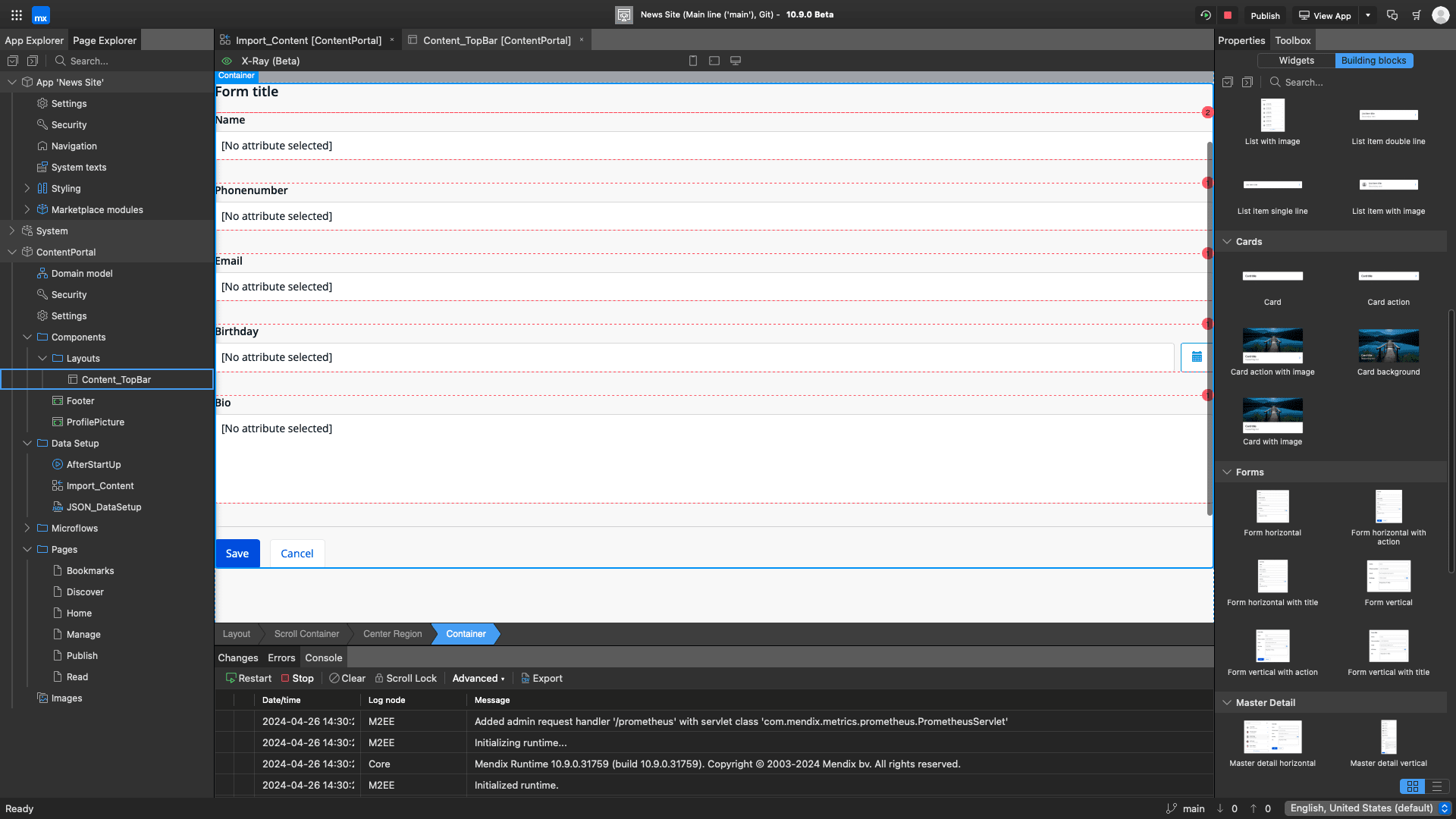The height and width of the screenshot is (819, 1456).
Task: Click expand all icon in Toolbox
Action: pos(1228,82)
